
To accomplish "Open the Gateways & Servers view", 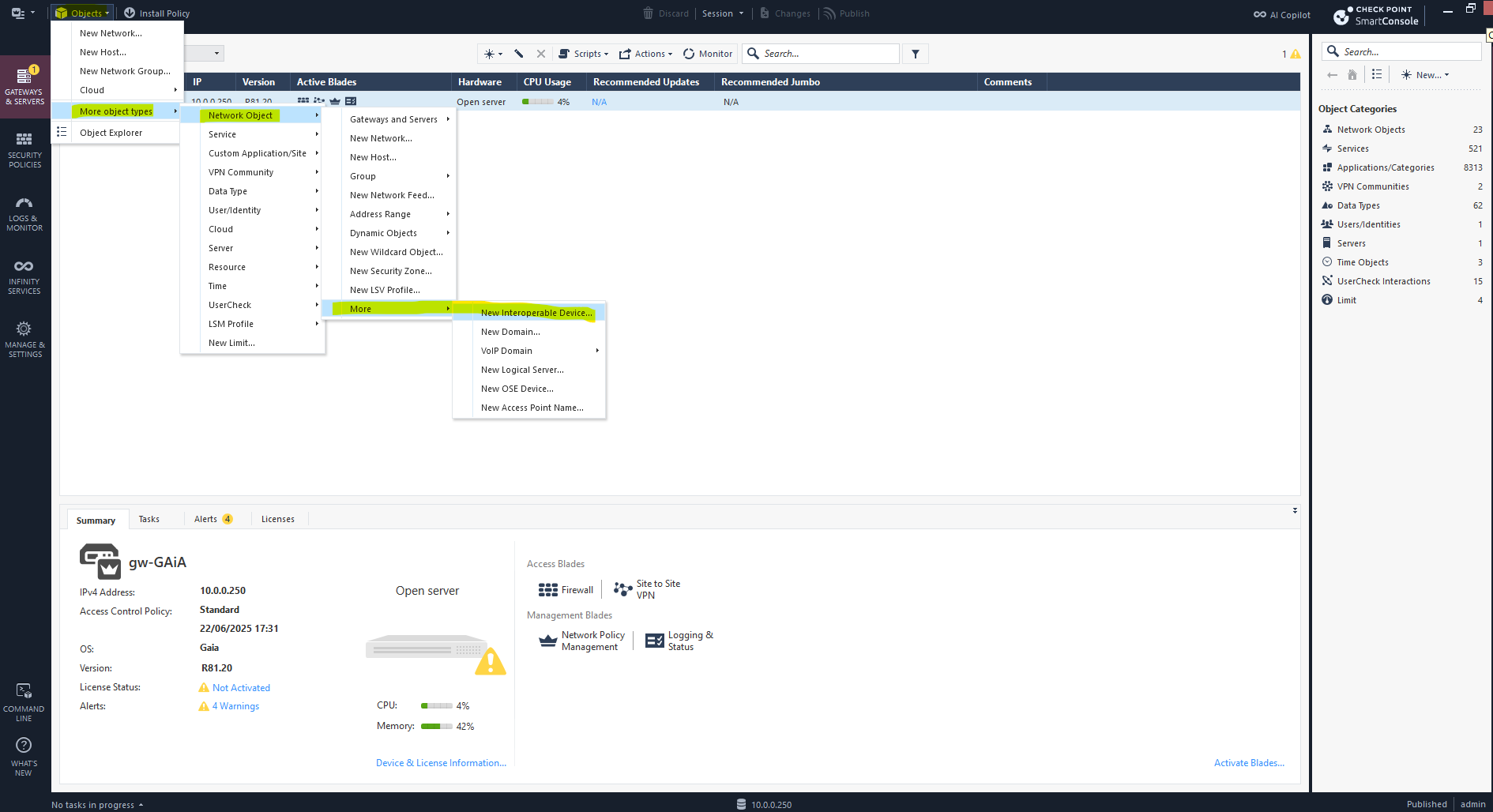I will 25,87.
